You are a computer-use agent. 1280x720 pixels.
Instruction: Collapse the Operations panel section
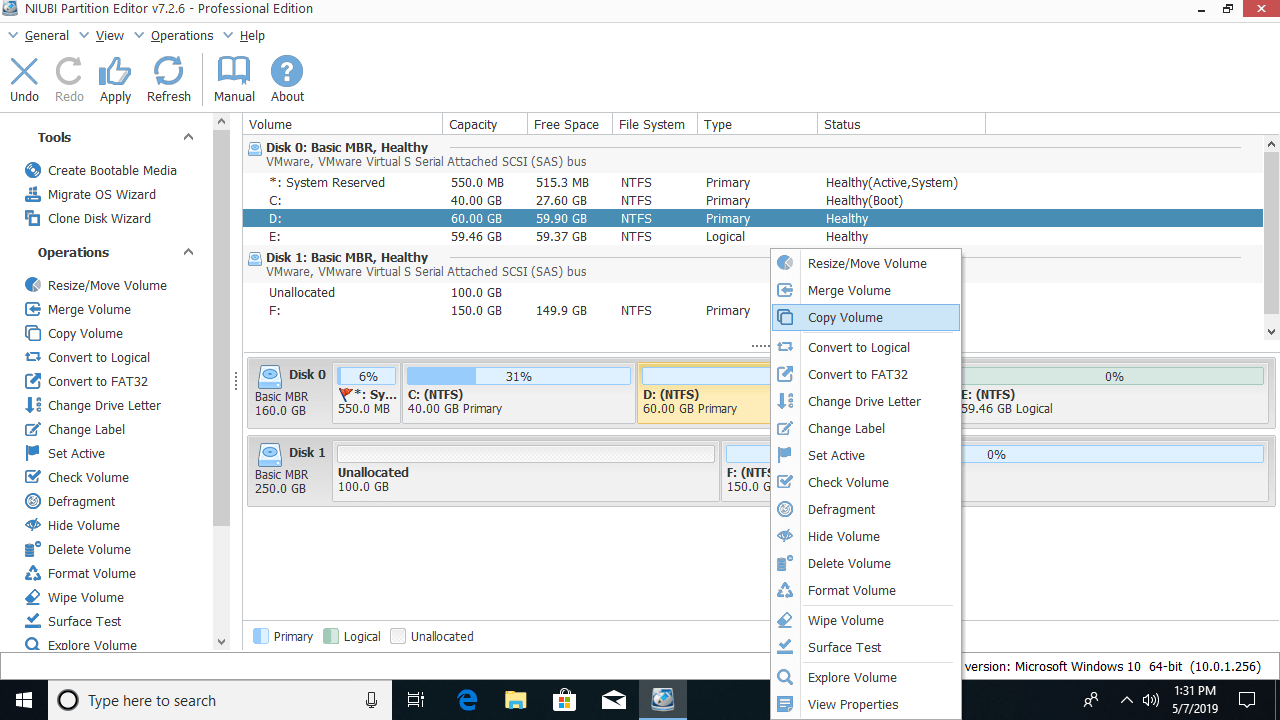(x=188, y=253)
